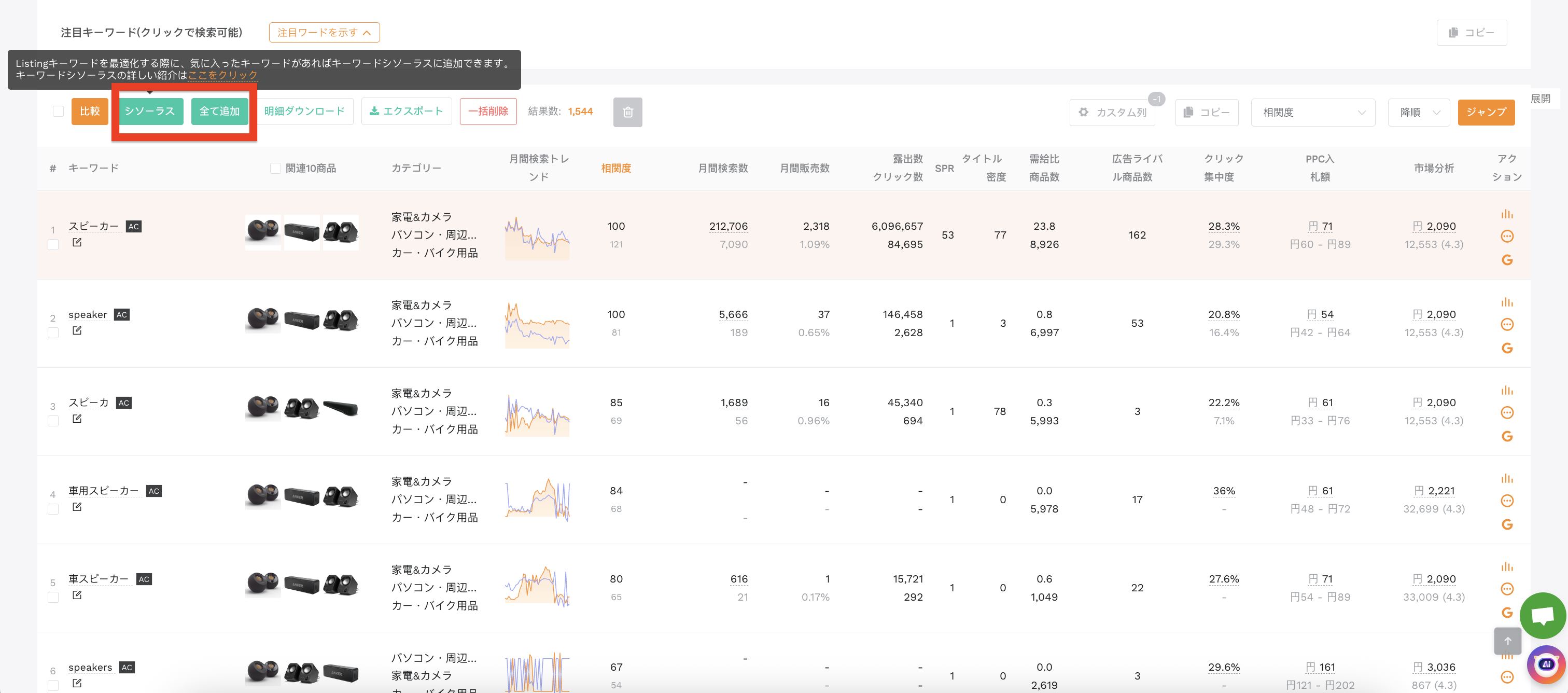
Task: Enable the 関連10商品 checkbox
Action: [x=275, y=168]
